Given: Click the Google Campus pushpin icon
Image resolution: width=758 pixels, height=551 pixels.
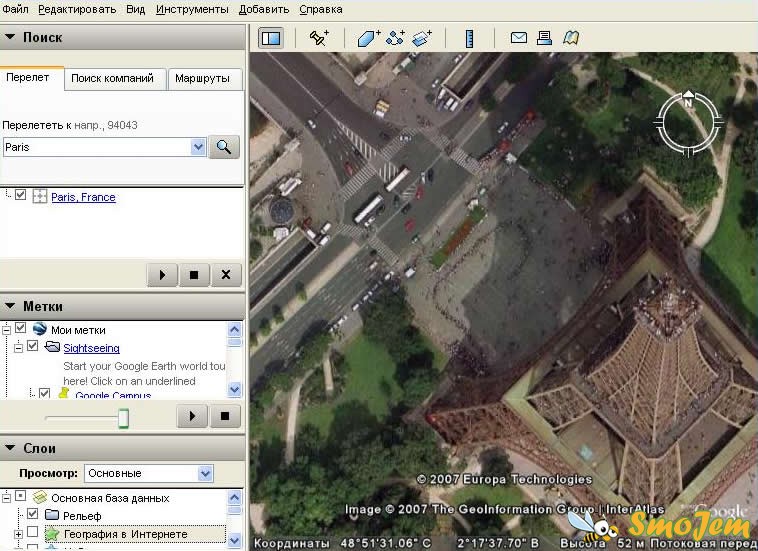Looking at the screenshot, I should (64, 393).
